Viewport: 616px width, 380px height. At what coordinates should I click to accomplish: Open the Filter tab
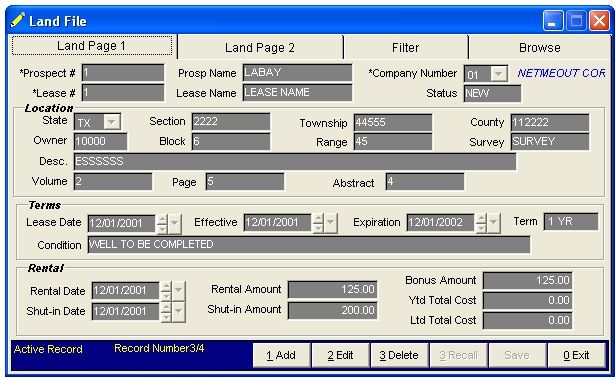coord(405,48)
